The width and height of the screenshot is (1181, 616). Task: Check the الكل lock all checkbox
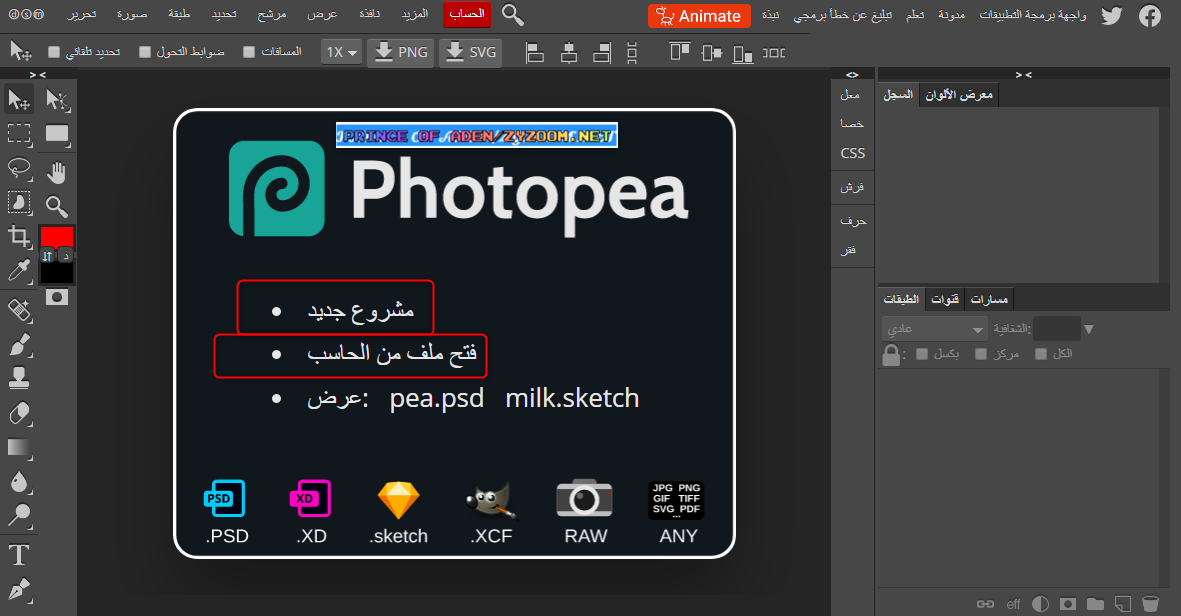(x=1041, y=354)
